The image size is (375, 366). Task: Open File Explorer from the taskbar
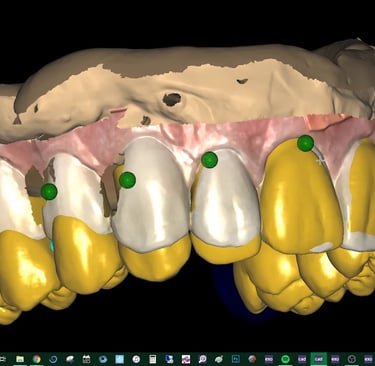click(x=20, y=359)
